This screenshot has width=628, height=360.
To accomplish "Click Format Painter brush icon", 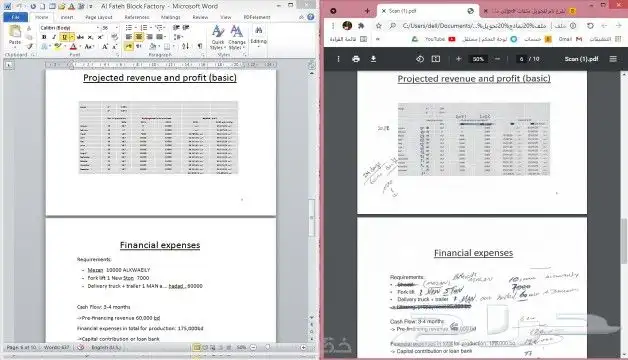I will pos(29,46).
